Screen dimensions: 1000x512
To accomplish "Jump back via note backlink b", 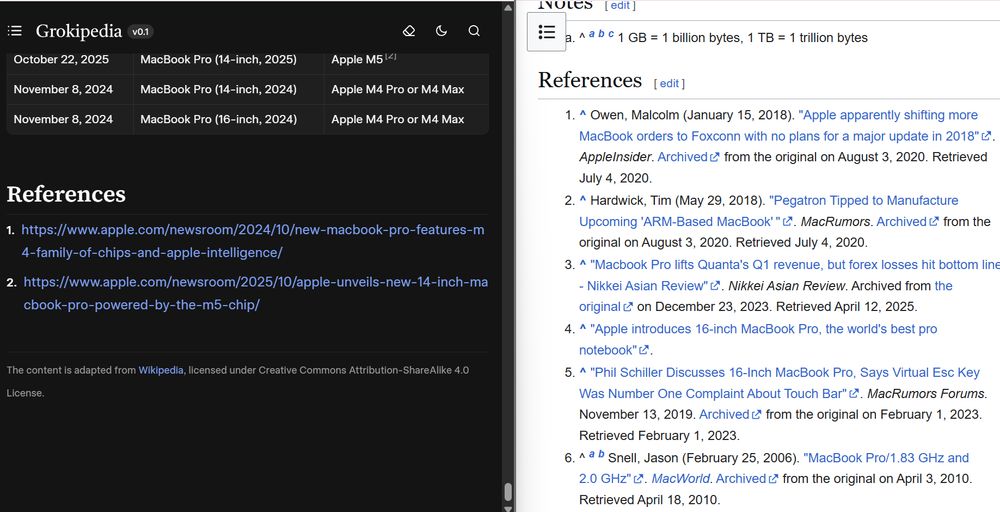I will pyautogui.click(x=601, y=34).
